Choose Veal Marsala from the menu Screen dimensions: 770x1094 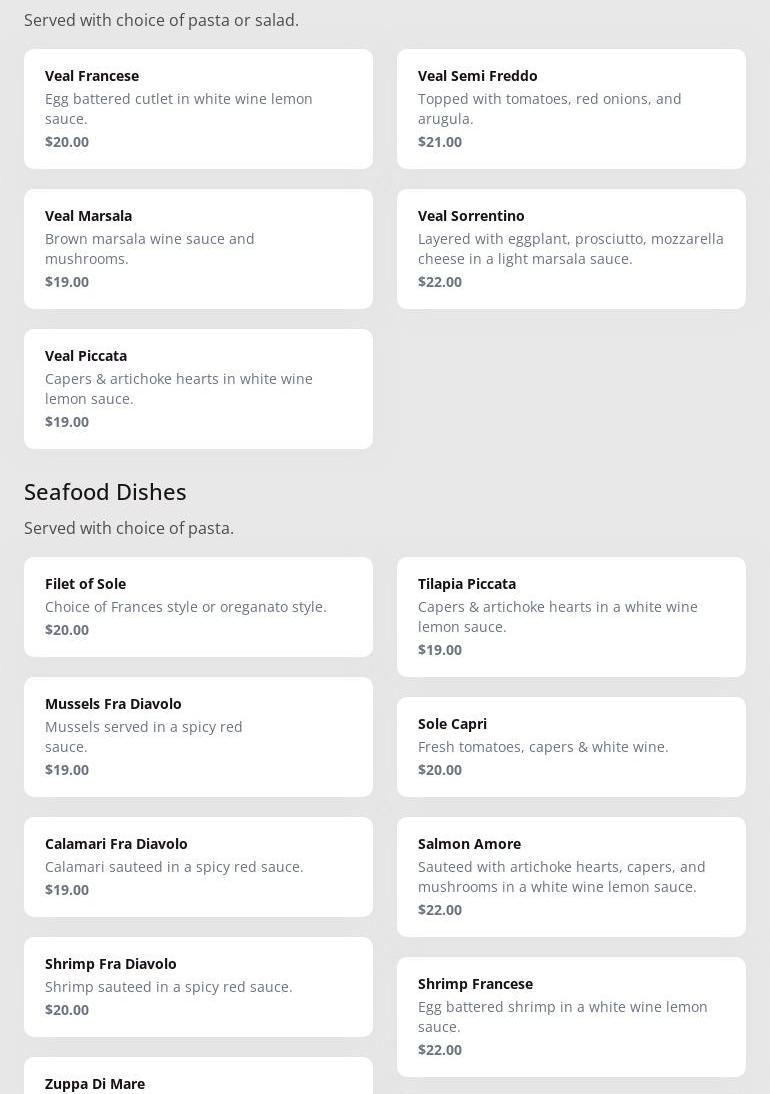pos(198,248)
